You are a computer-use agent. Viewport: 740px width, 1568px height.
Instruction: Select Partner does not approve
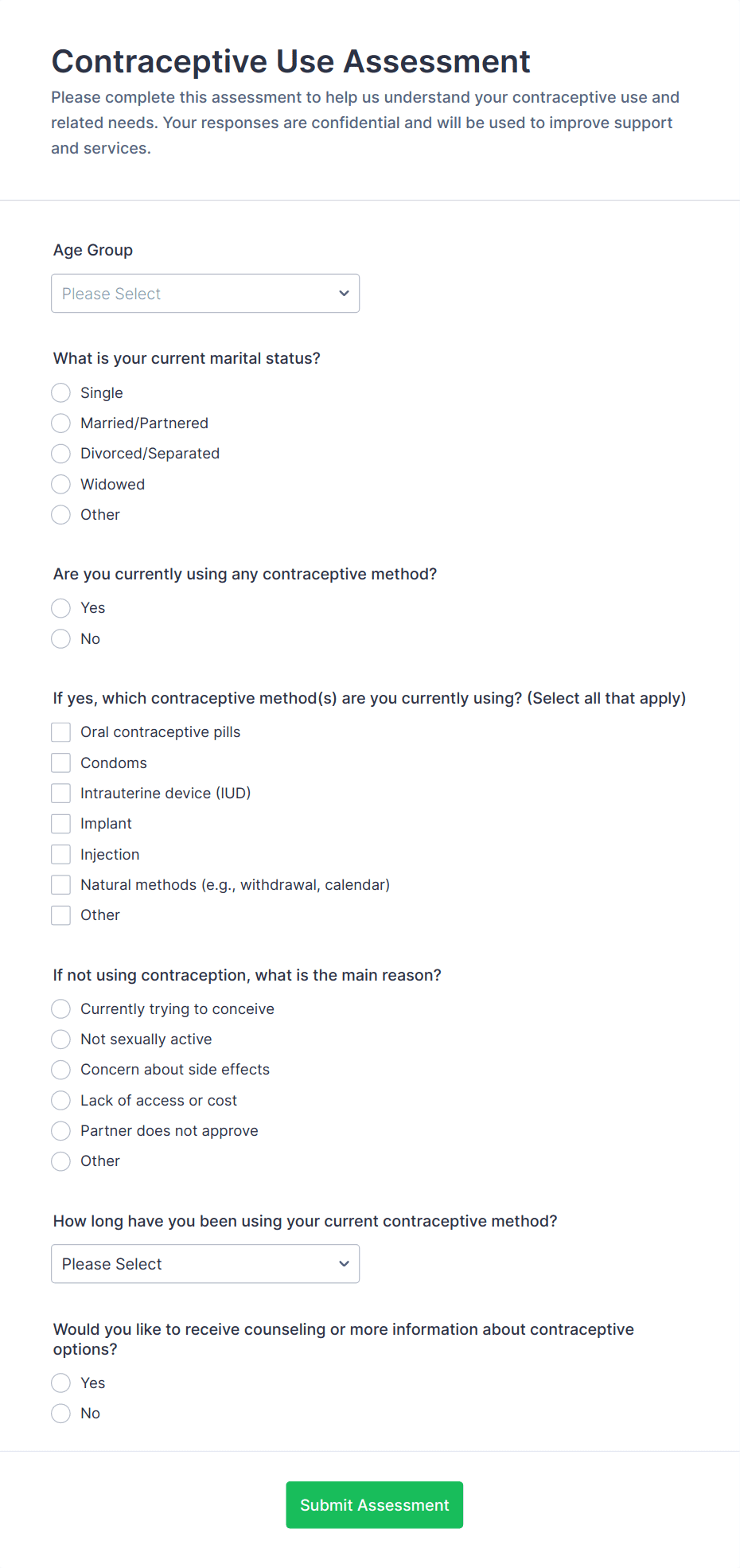[60, 1130]
